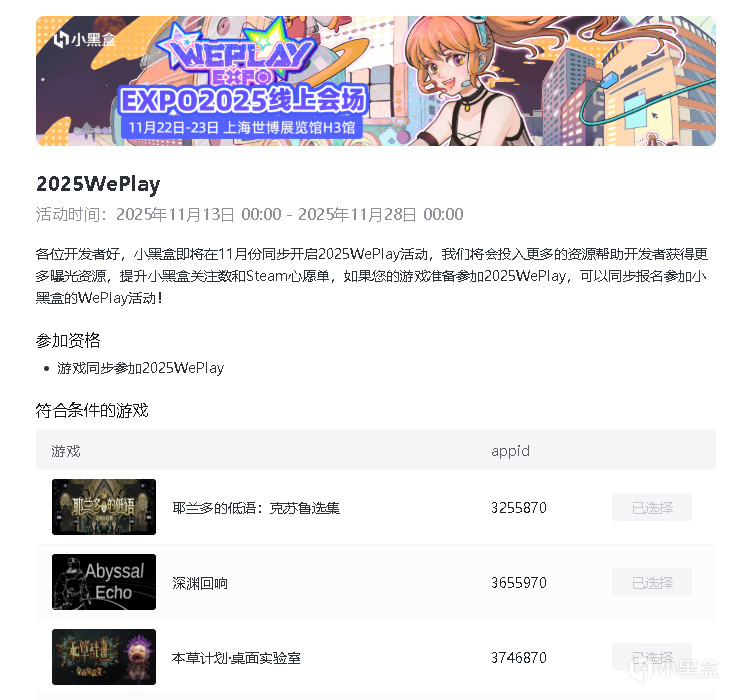Image resolution: width=740 pixels, height=700 pixels.
Task: Select the game title 深渊回响
Action: (200, 583)
